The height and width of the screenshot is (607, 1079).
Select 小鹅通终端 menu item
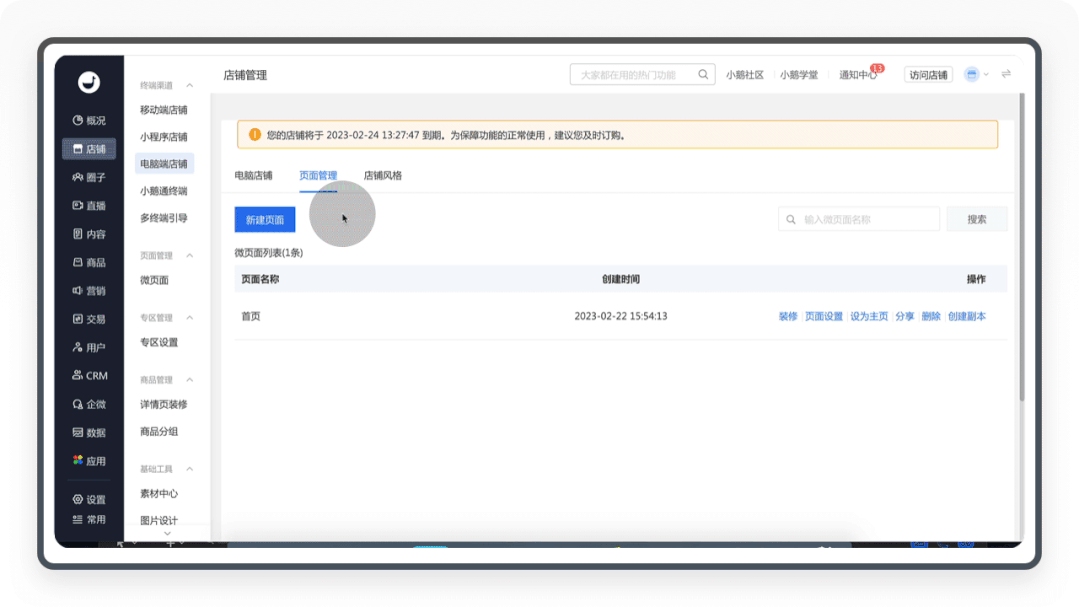(164, 191)
